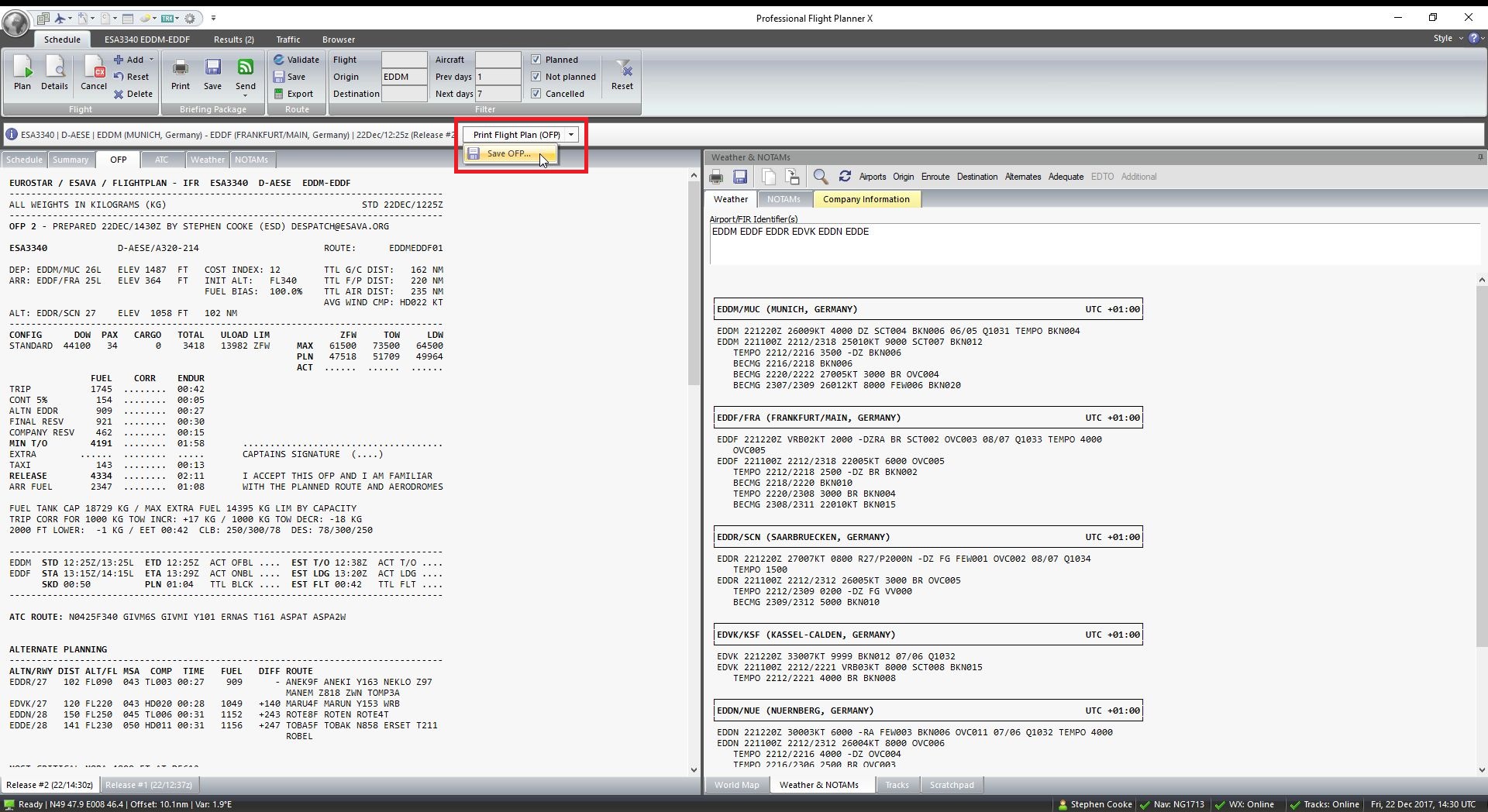Click Airports in weather toolbar

(x=872, y=177)
